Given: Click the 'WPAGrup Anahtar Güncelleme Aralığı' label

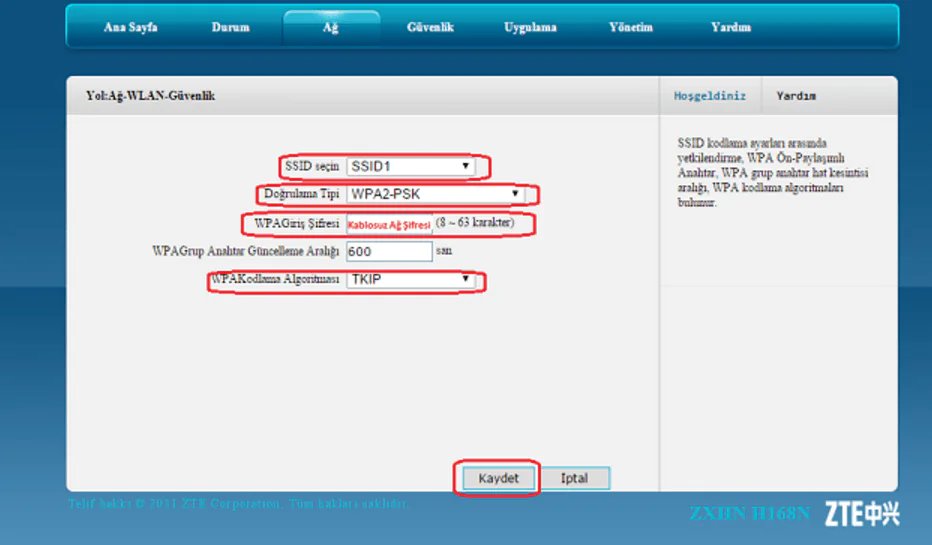Looking at the screenshot, I should (x=245, y=251).
